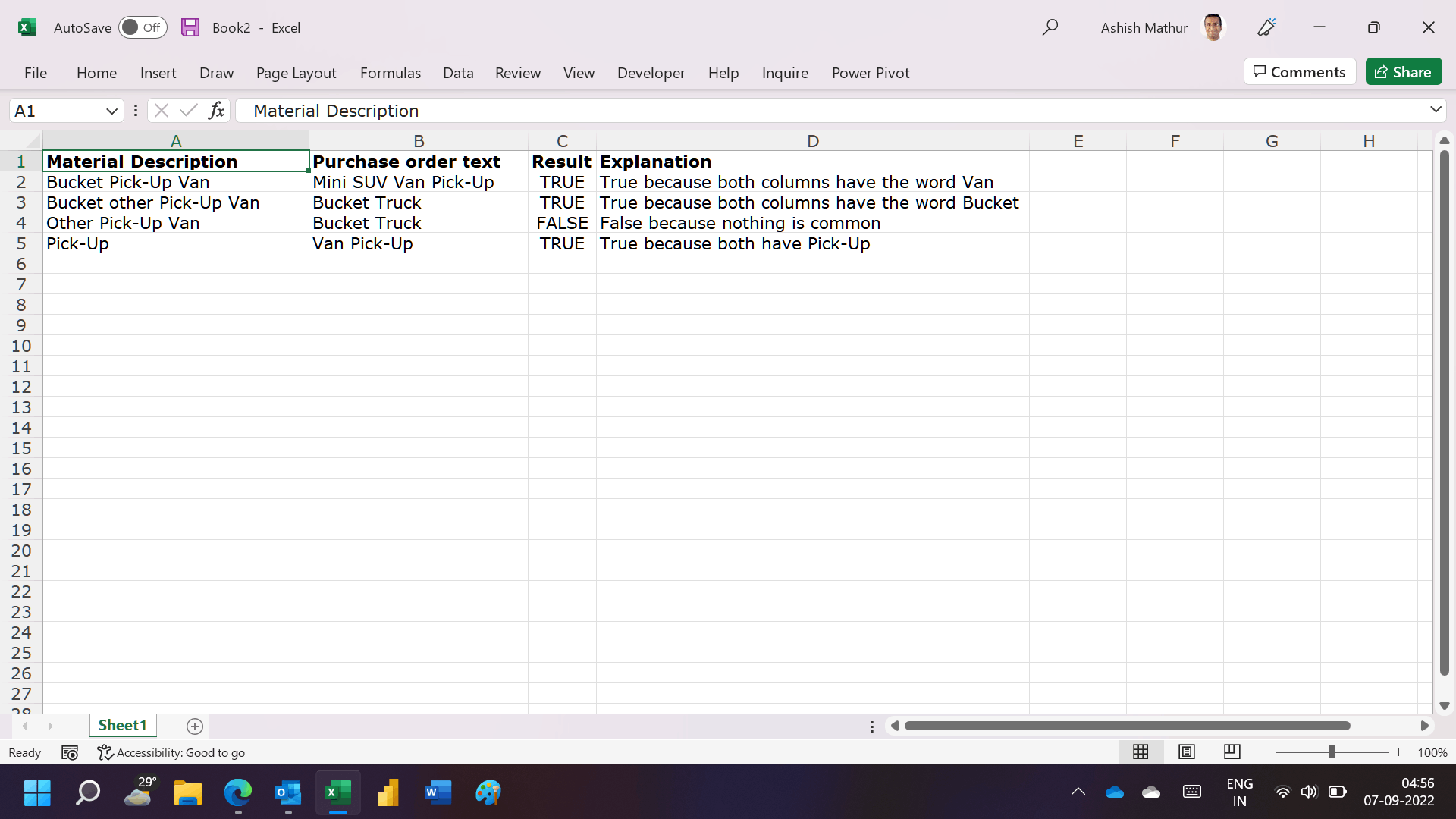
Task: Select row 6 header
Action: (21, 264)
